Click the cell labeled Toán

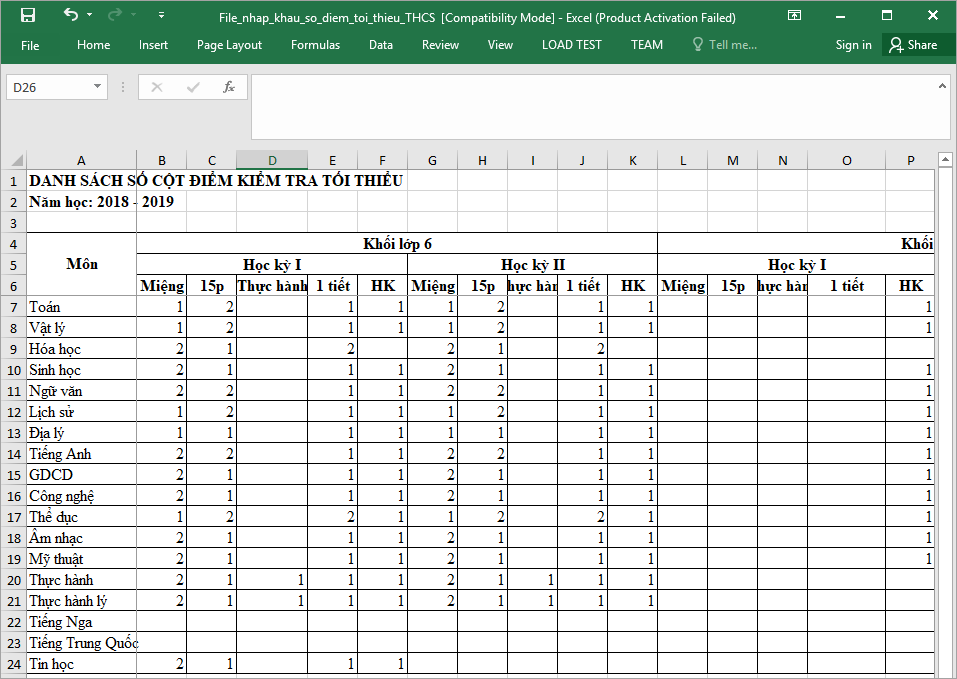point(80,307)
